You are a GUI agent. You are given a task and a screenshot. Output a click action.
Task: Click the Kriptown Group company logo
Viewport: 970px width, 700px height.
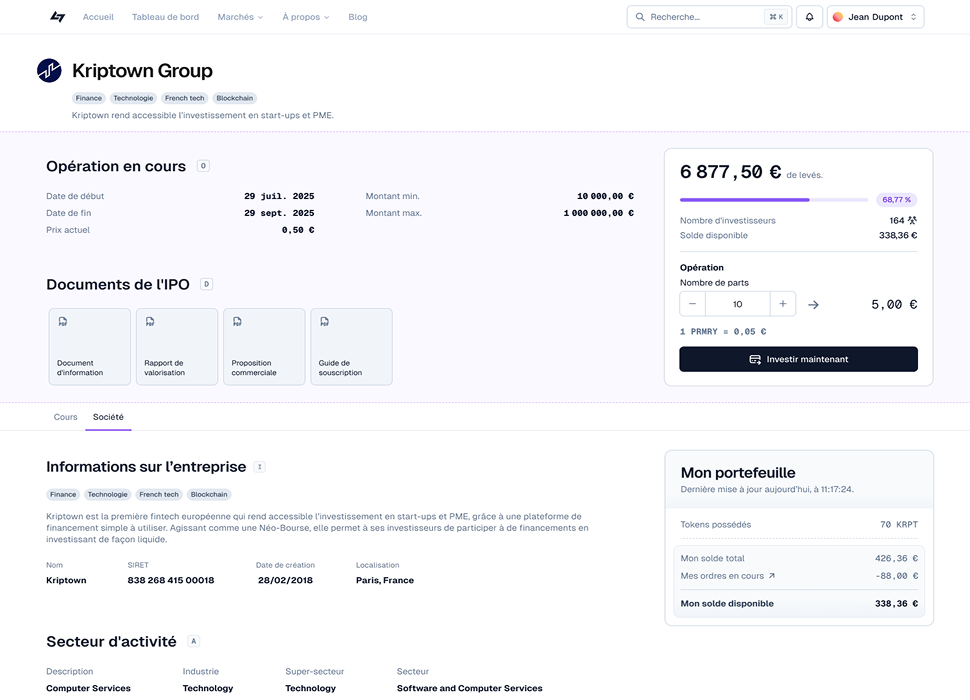[49, 70]
